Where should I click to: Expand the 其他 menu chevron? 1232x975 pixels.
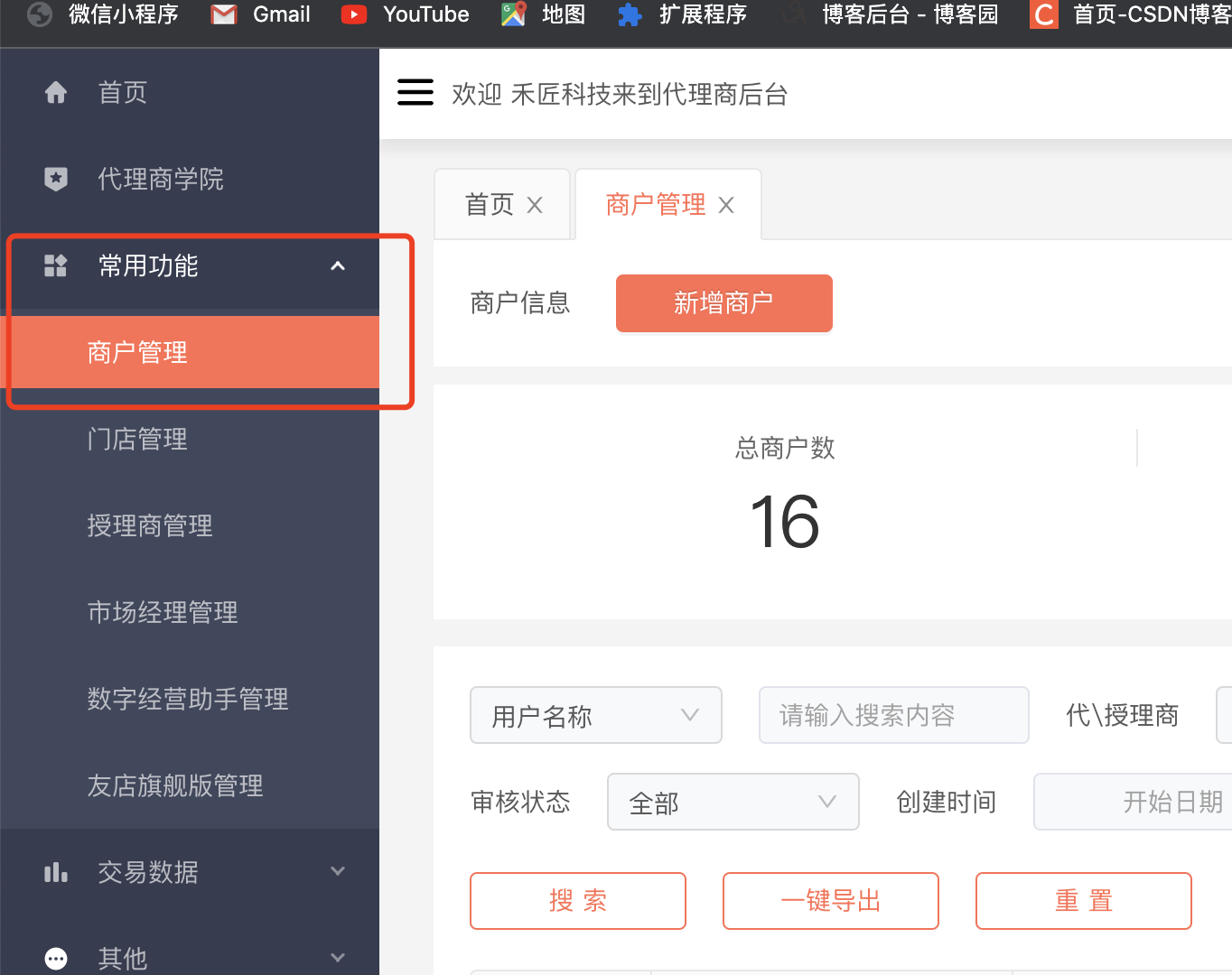[x=338, y=958]
